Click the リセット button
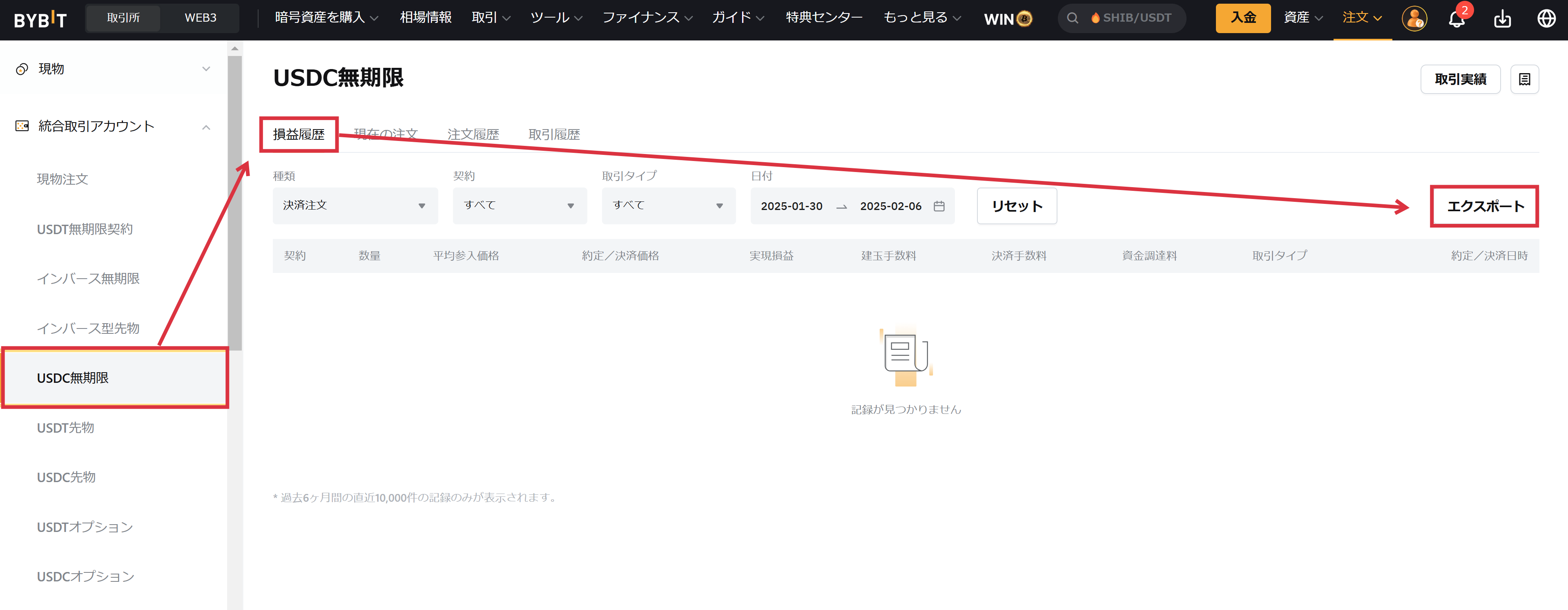 1017,206
